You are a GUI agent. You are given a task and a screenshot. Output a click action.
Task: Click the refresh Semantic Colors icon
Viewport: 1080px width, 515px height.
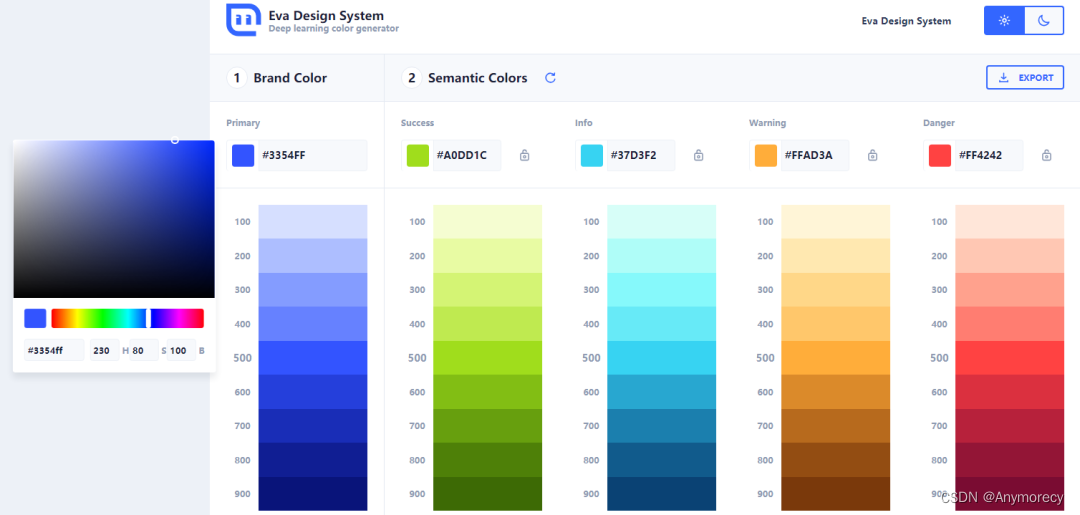click(550, 78)
